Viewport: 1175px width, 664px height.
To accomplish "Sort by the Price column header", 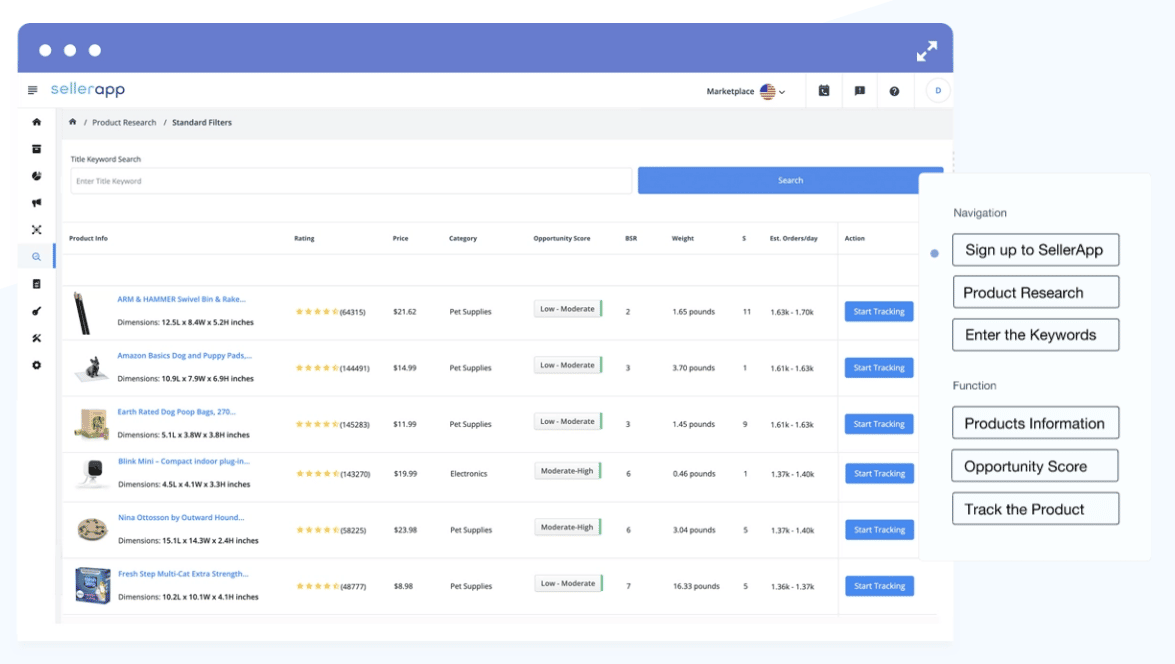I will [x=400, y=238].
